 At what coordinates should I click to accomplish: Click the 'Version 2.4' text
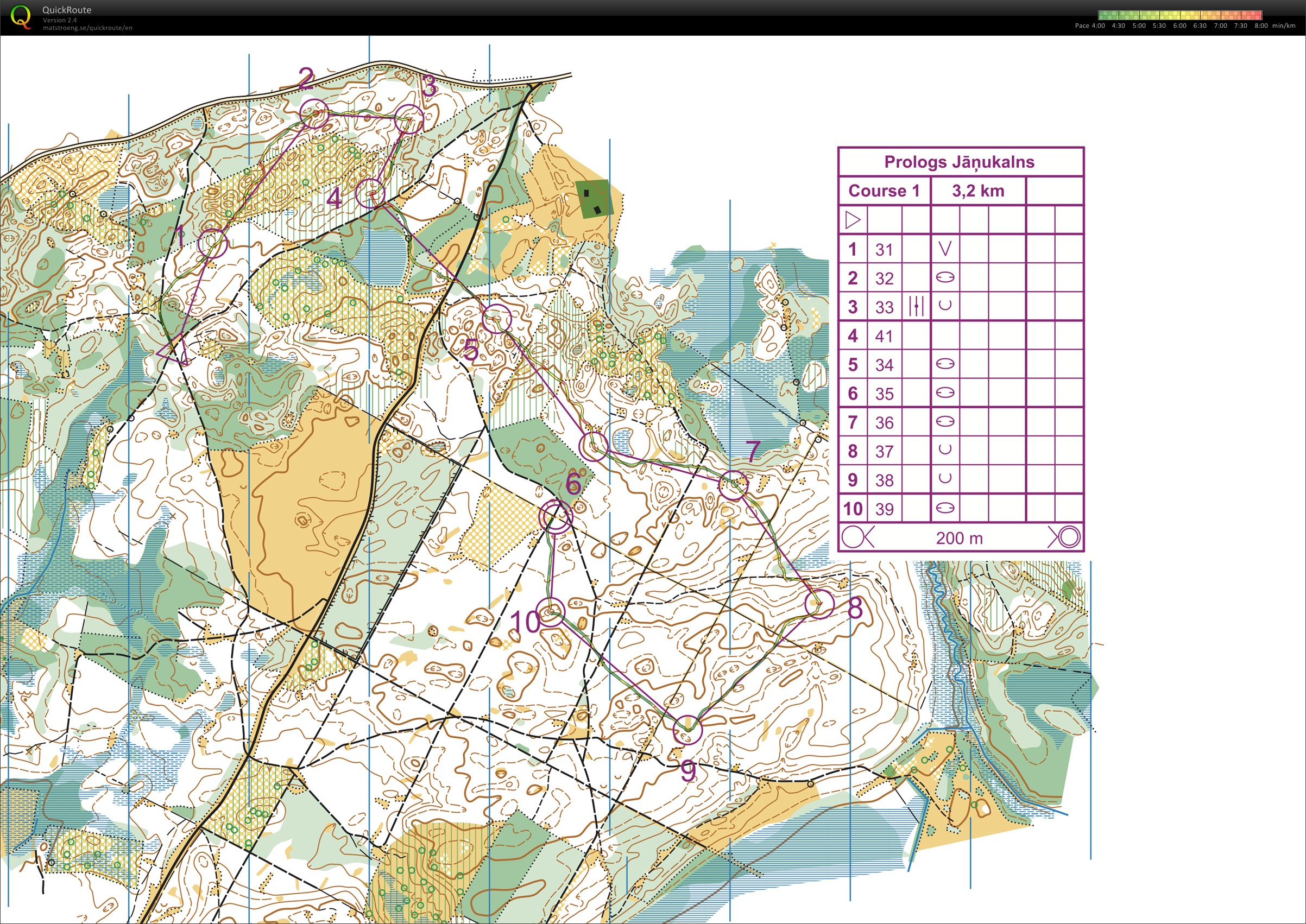click(60, 20)
